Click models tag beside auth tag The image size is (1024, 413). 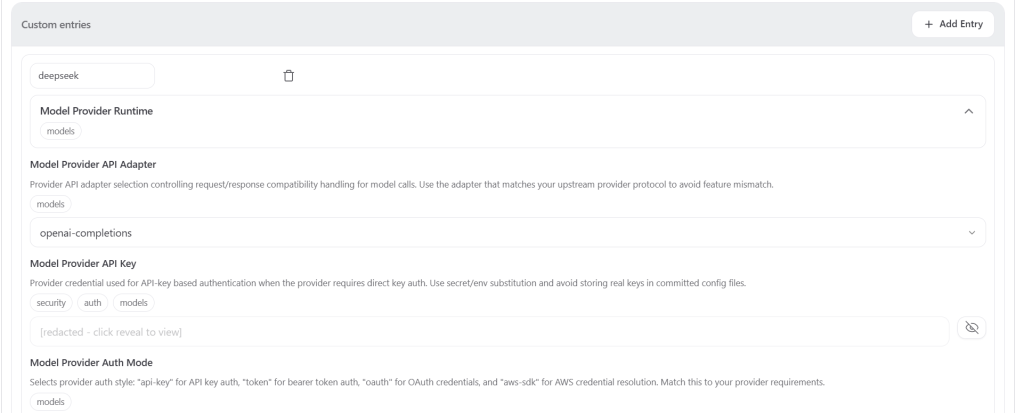(x=133, y=303)
